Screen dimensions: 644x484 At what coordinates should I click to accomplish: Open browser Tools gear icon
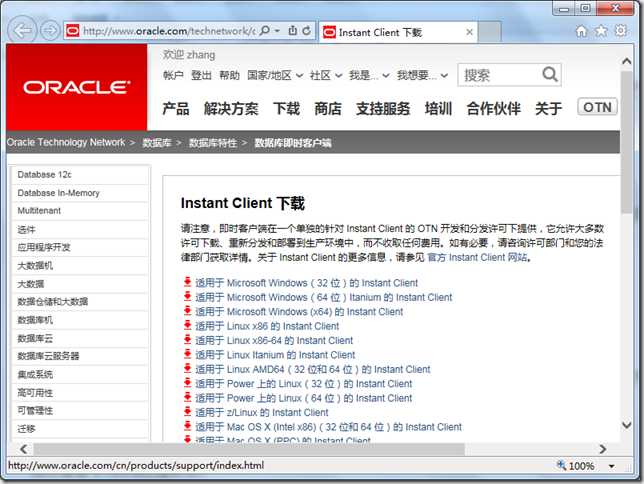point(621,31)
